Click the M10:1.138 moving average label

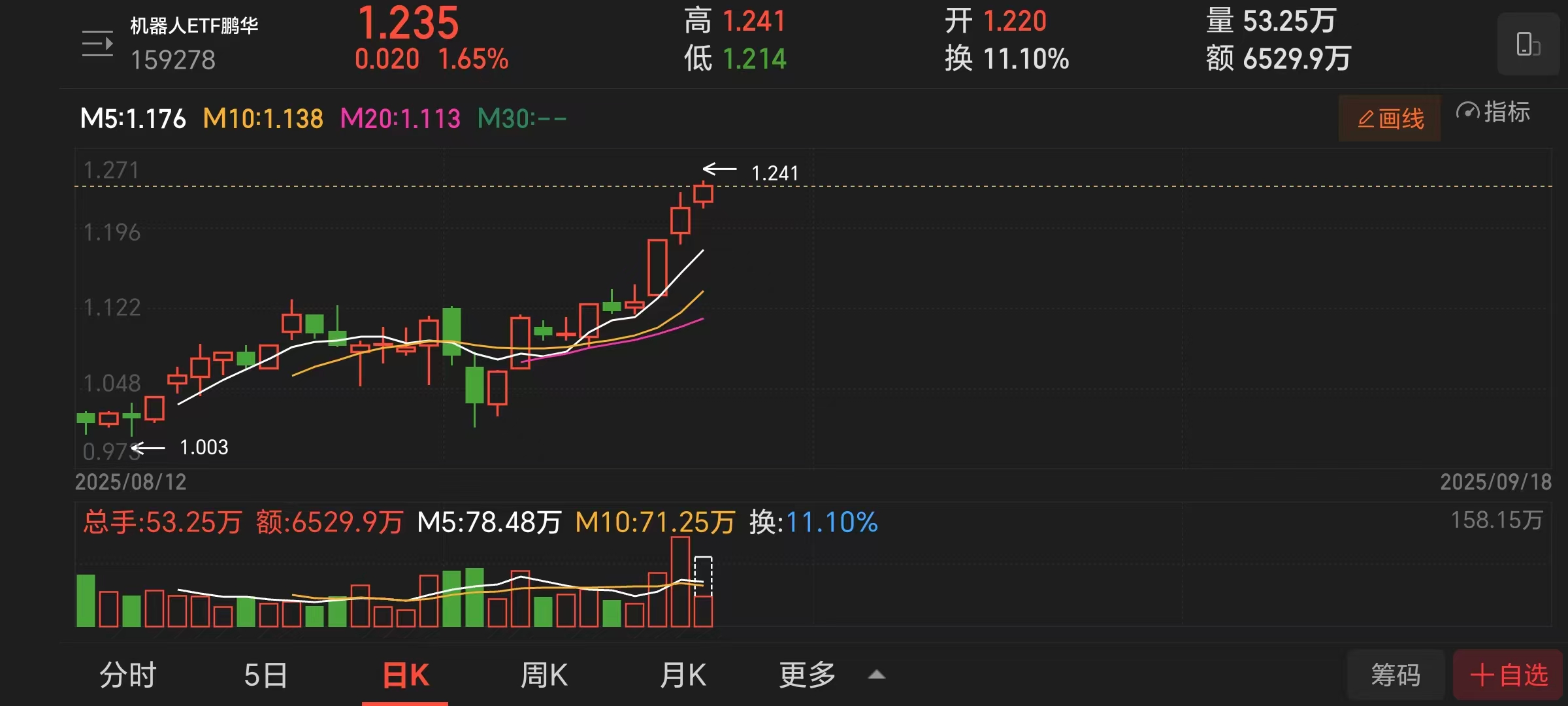pyautogui.click(x=263, y=119)
